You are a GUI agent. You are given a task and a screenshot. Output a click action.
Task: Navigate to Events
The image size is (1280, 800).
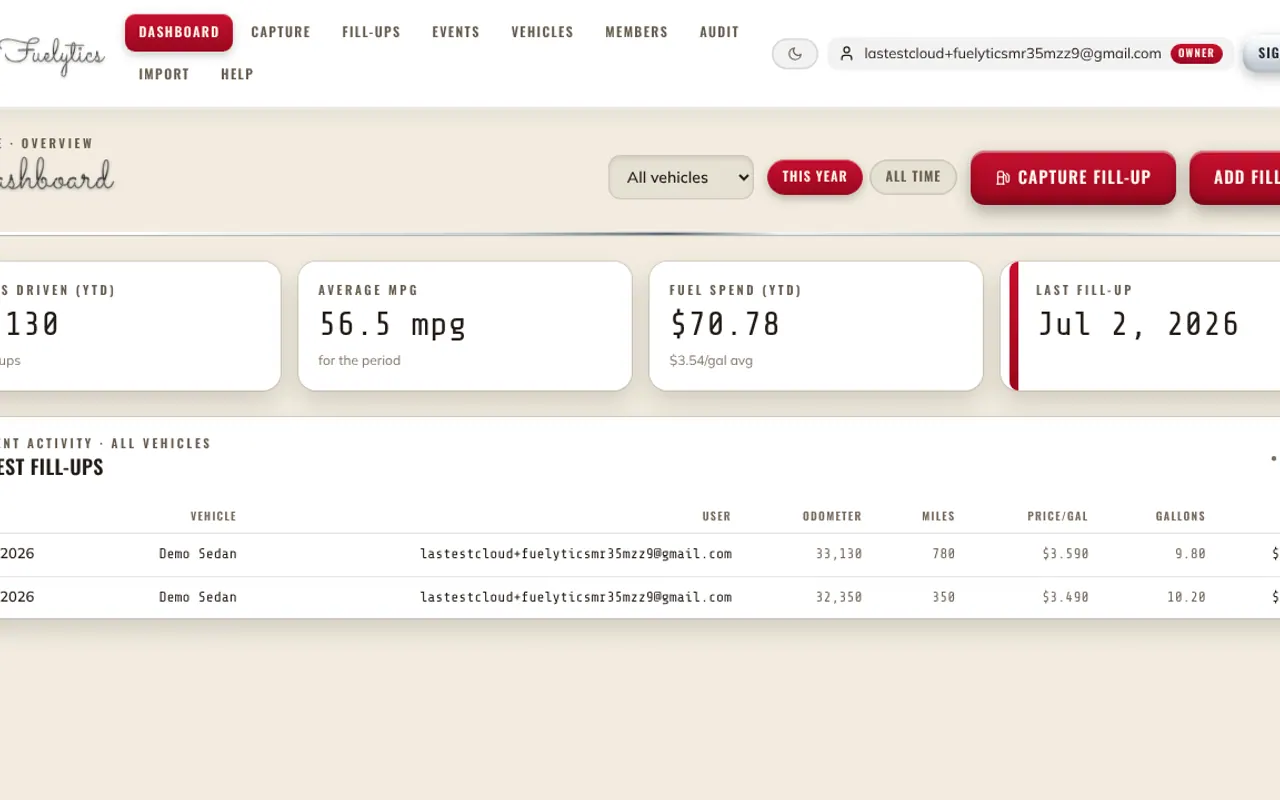pyautogui.click(x=456, y=32)
